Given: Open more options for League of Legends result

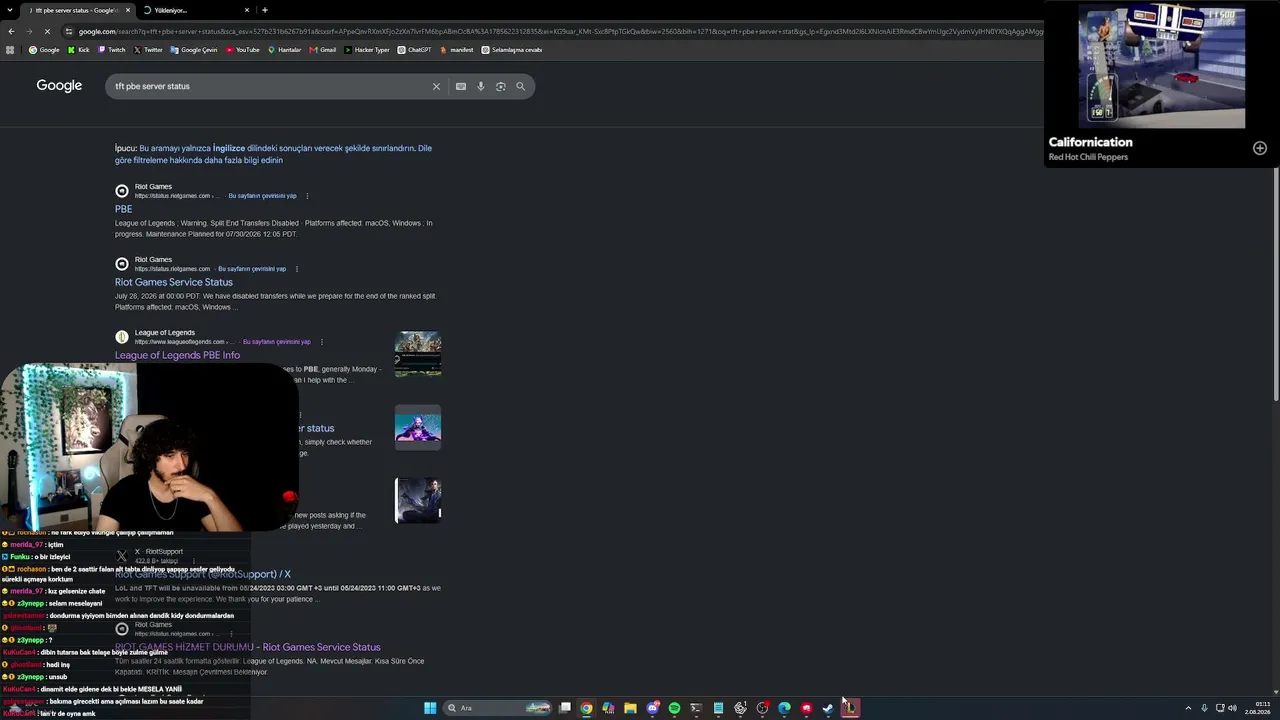Looking at the screenshot, I should (x=321, y=342).
